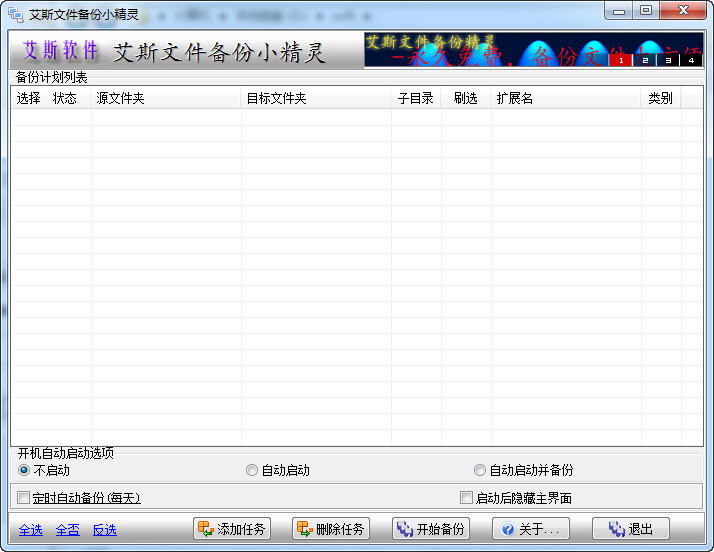Viewport: 714px width, 552px height.
Task: Minimize the 艾斯文件备份小精灵 window
Action: (618, 10)
